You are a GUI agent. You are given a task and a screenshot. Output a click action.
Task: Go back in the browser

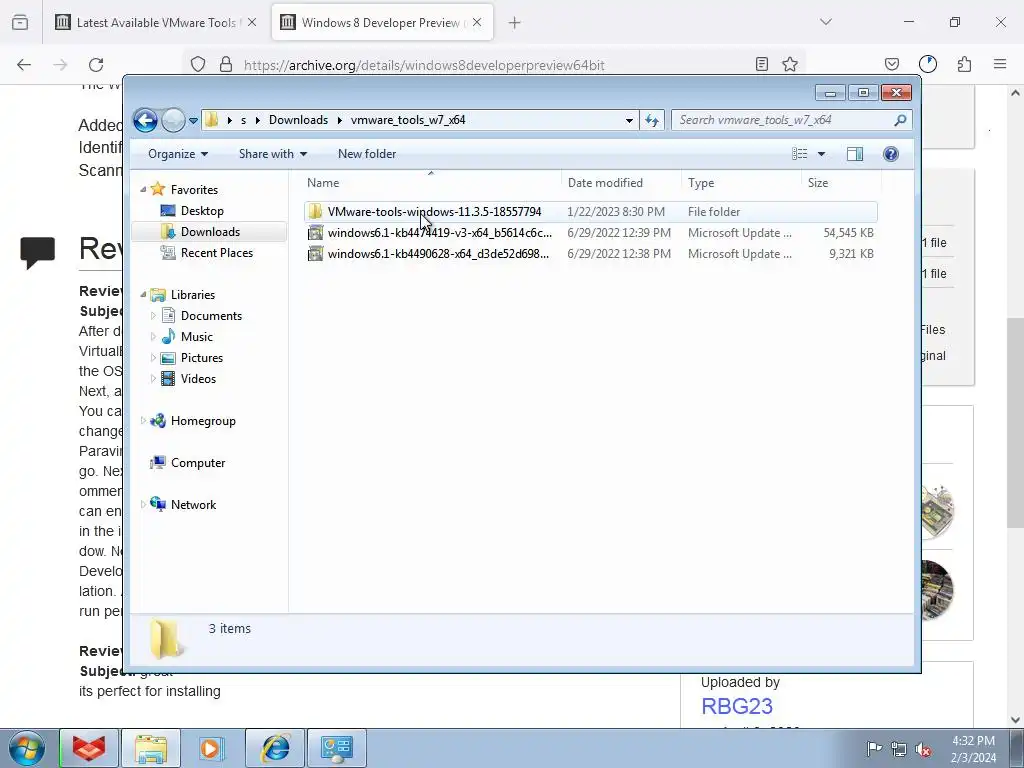(24, 64)
